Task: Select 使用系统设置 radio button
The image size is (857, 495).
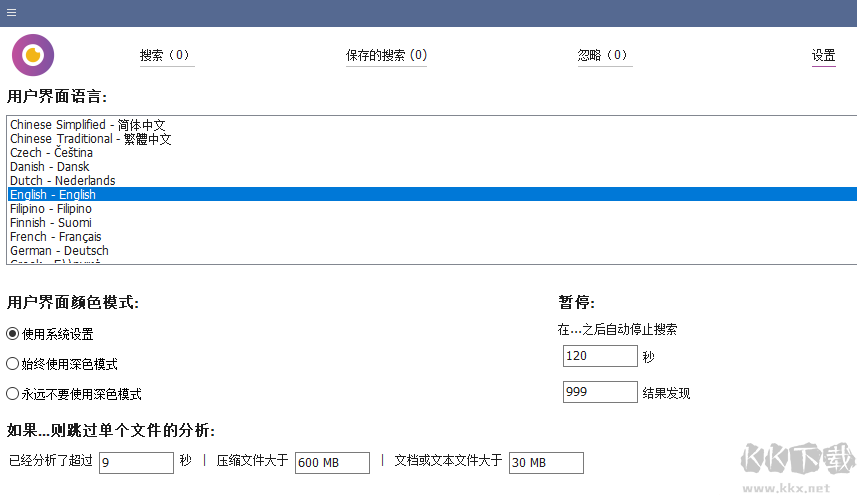Action: tap(13, 334)
